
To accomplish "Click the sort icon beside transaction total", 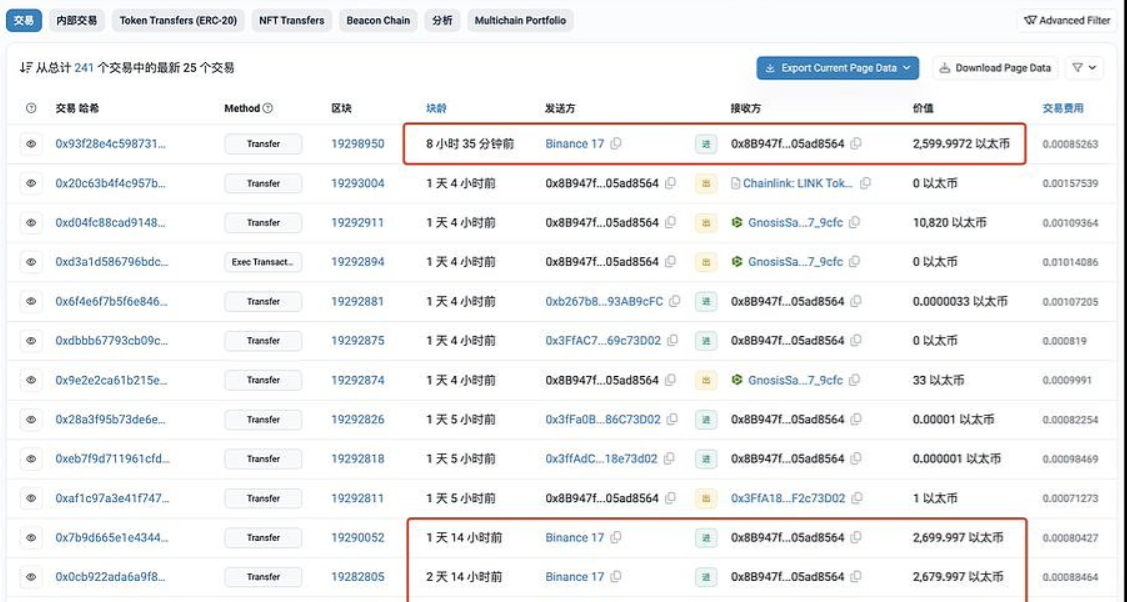I will point(25,68).
